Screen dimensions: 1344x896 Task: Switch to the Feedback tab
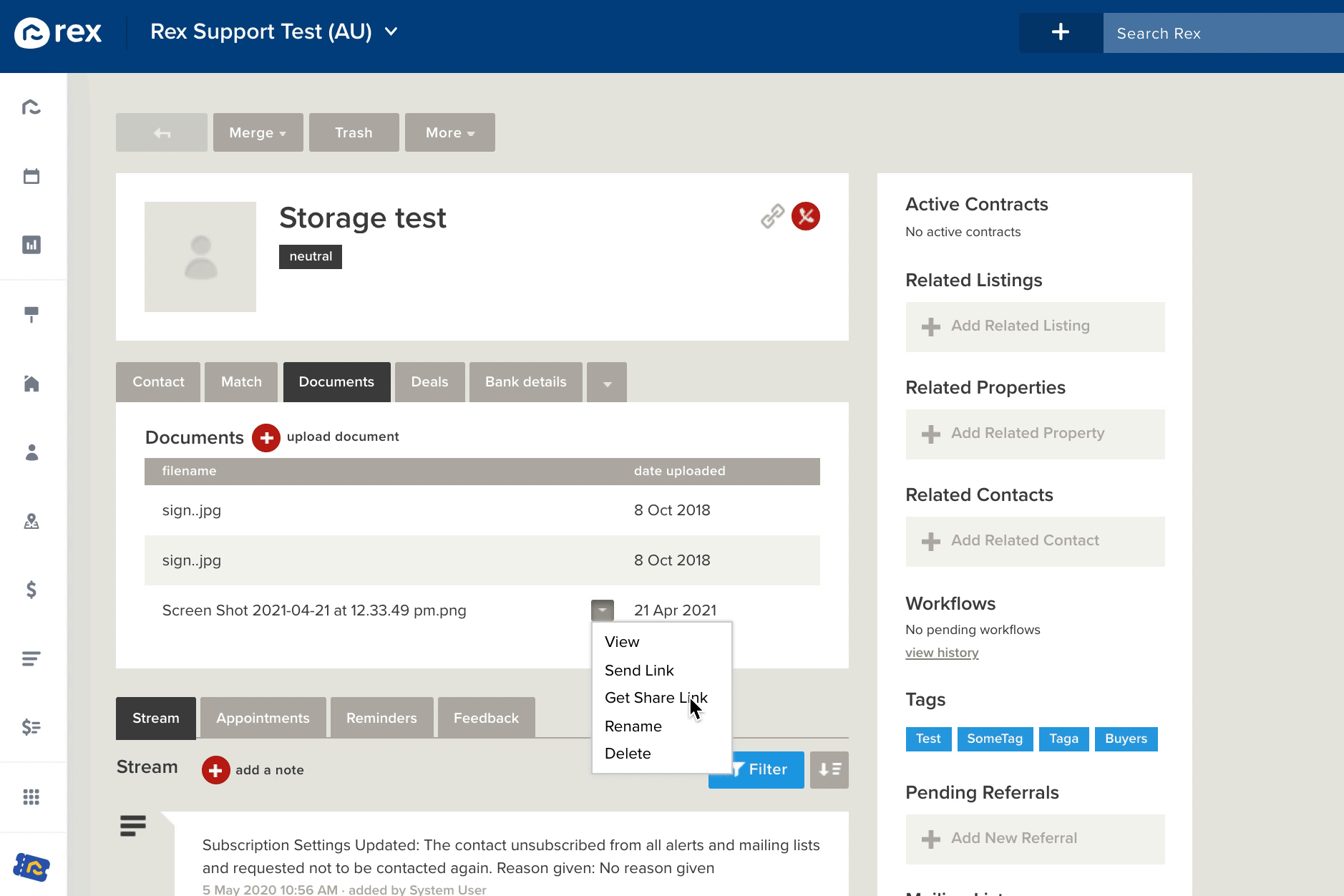point(486,718)
